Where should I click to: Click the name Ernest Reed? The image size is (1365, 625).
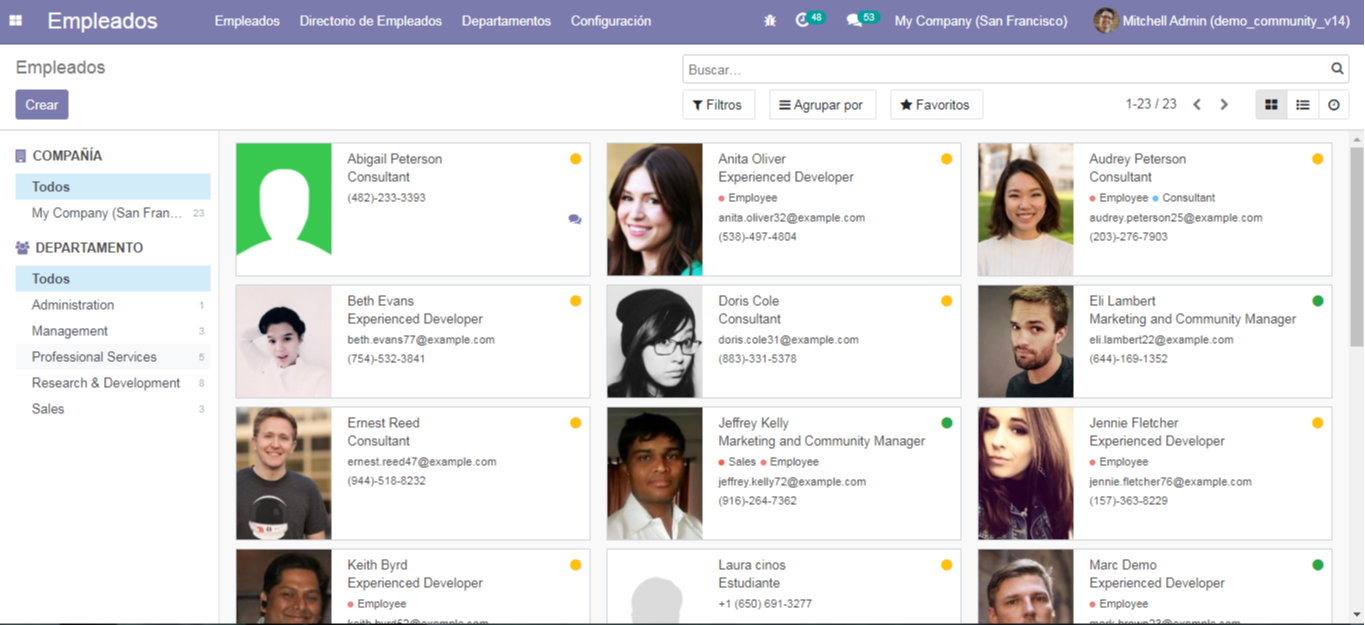pos(383,423)
